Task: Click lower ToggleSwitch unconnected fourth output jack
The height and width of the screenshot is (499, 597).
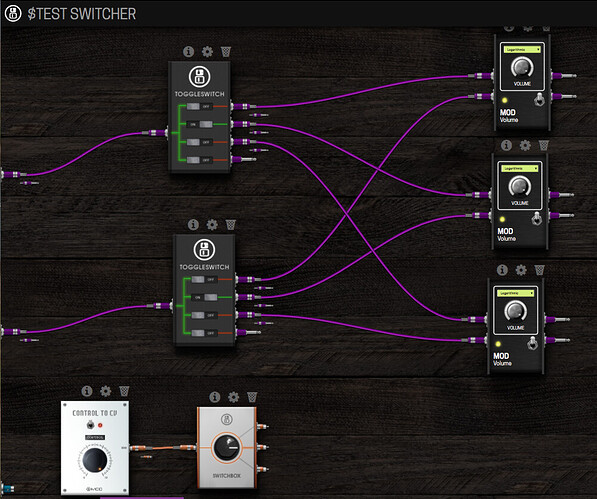Action: coord(248,332)
